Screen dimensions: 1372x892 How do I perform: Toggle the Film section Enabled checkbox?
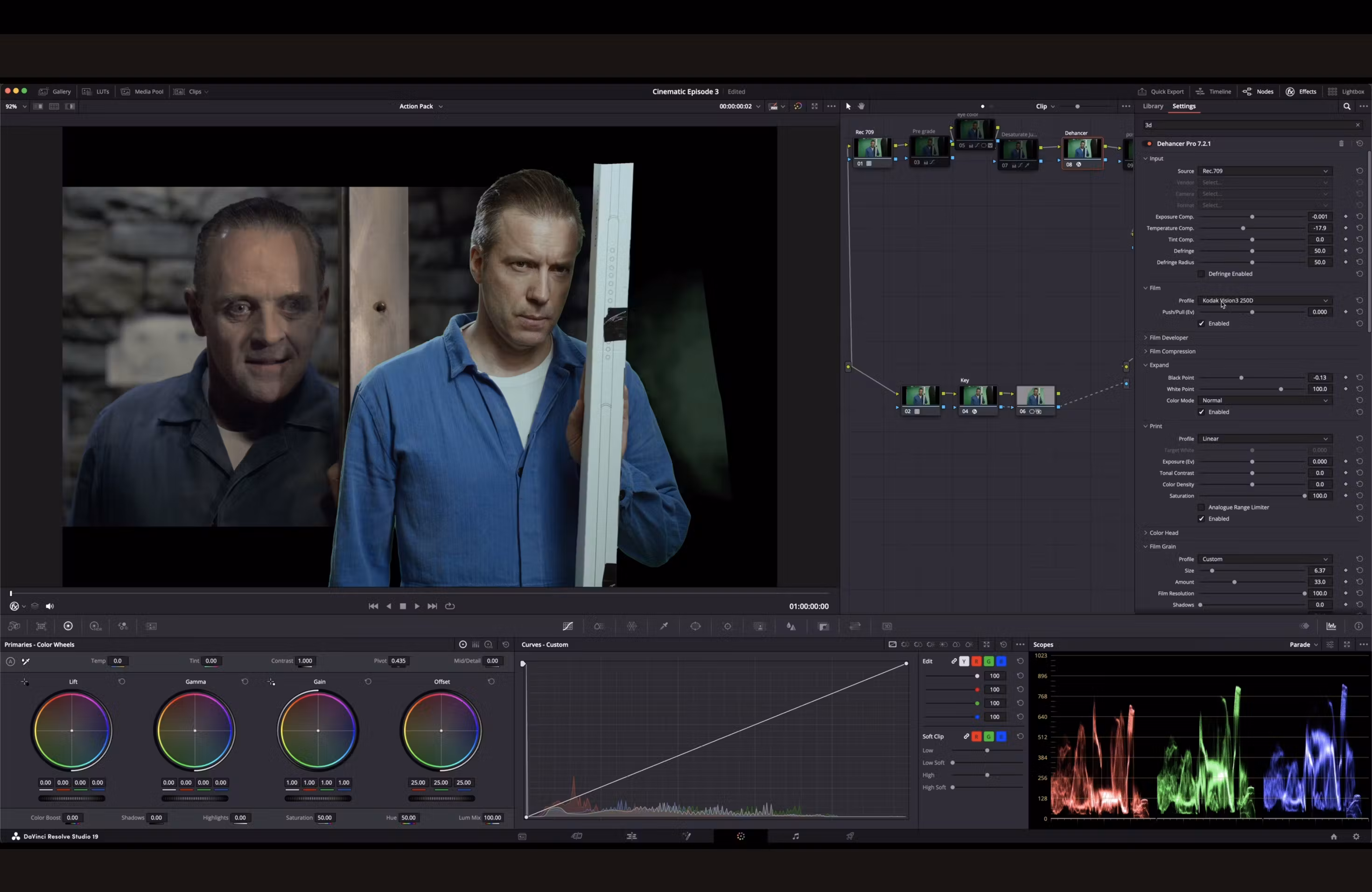tap(1201, 323)
